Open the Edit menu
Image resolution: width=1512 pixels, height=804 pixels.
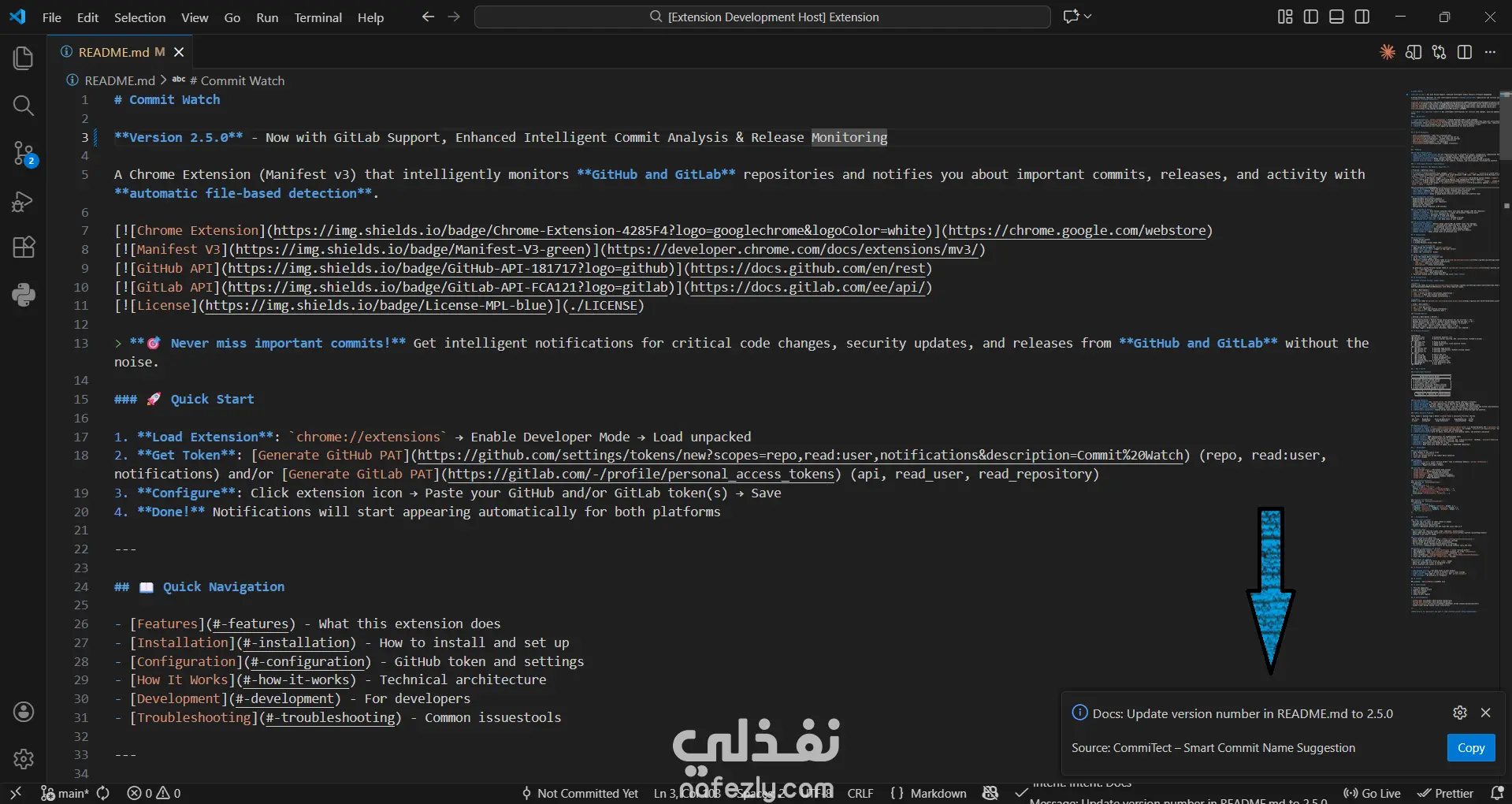point(87,17)
